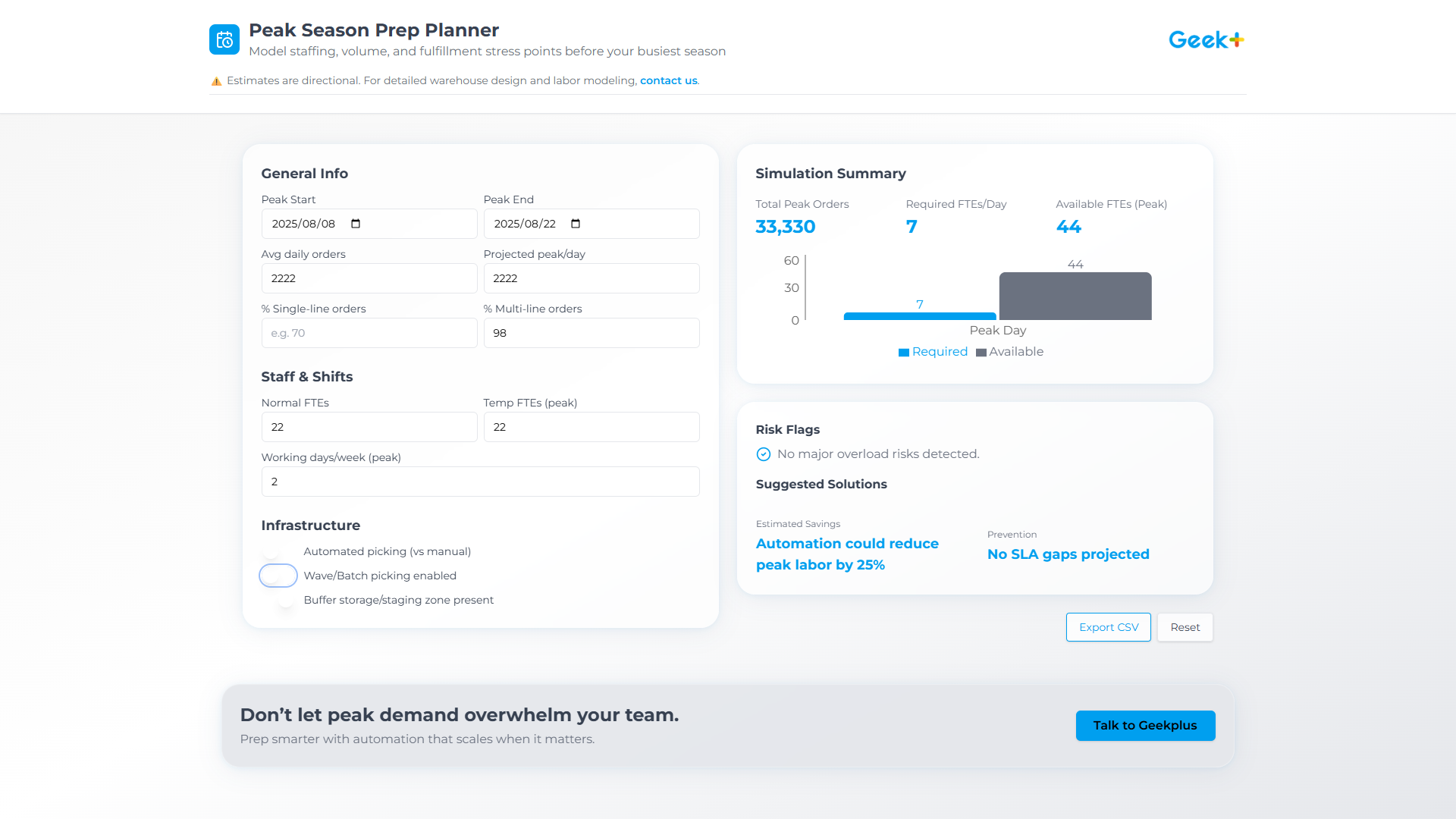Click the Export CSV button
The height and width of the screenshot is (819, 1456).
click(1108, 627)
